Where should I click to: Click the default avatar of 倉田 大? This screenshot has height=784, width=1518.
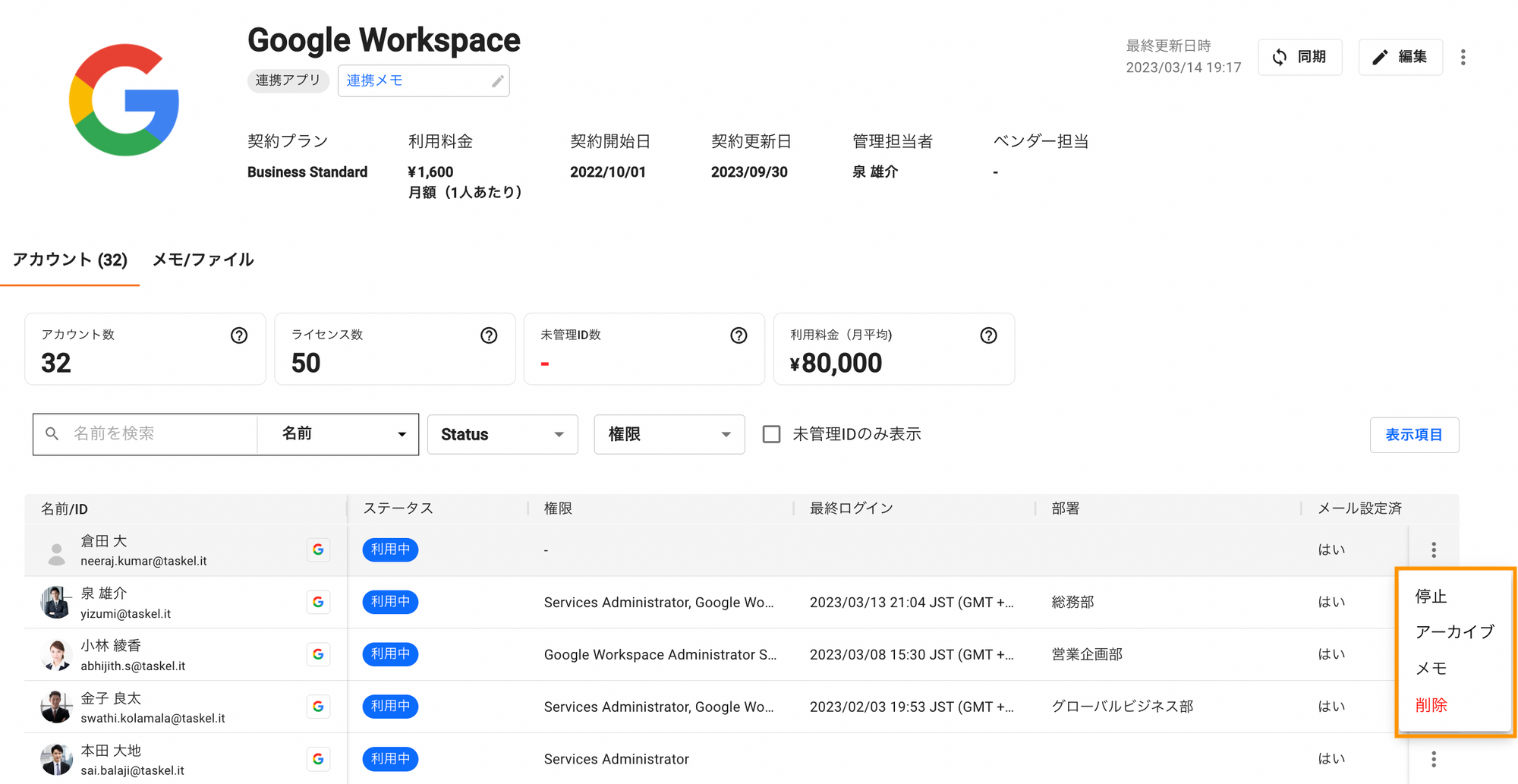click(x=56, y=553)
